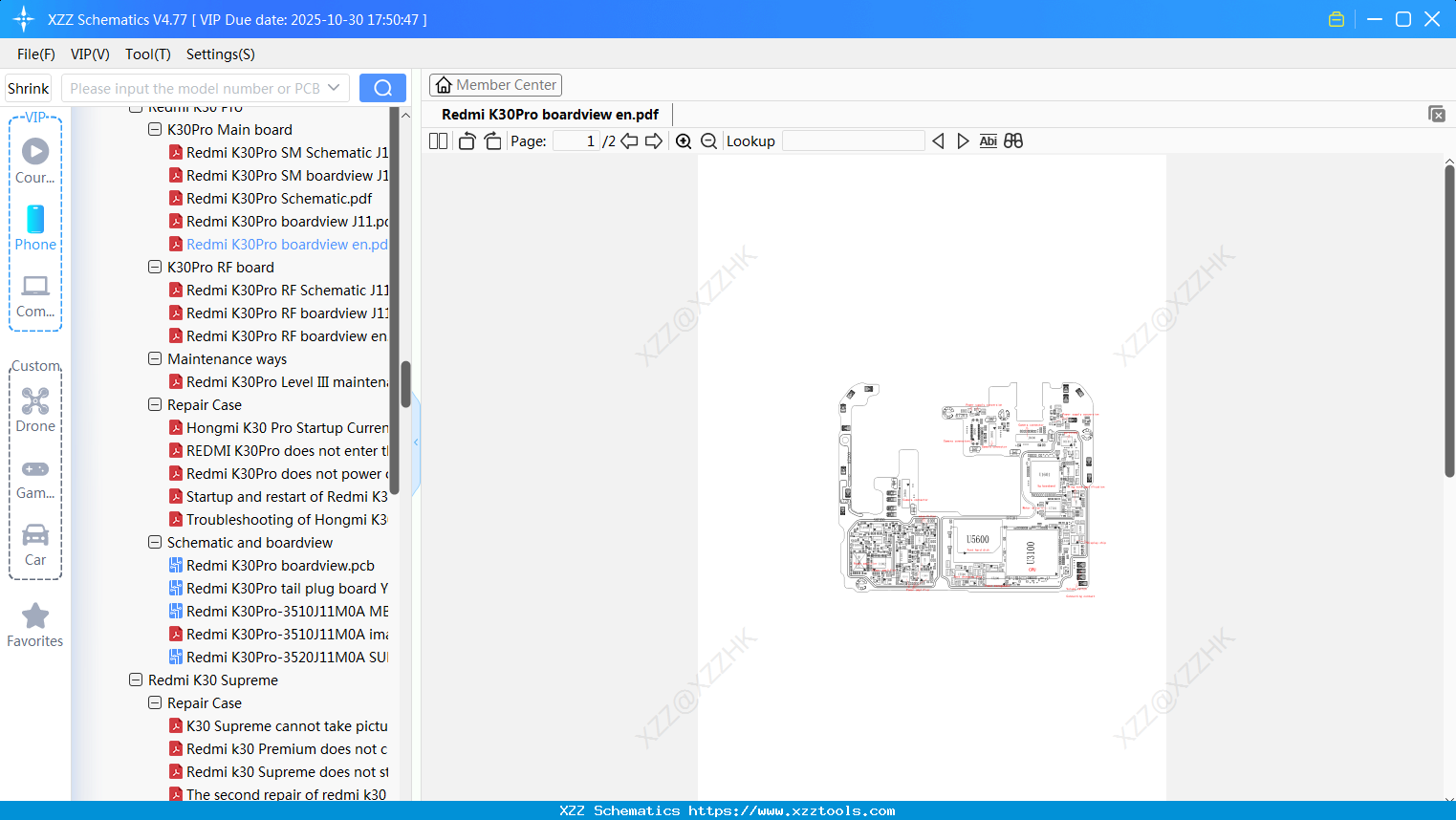
Task: Collapse the Repair Case section
Action: [155, 404]
